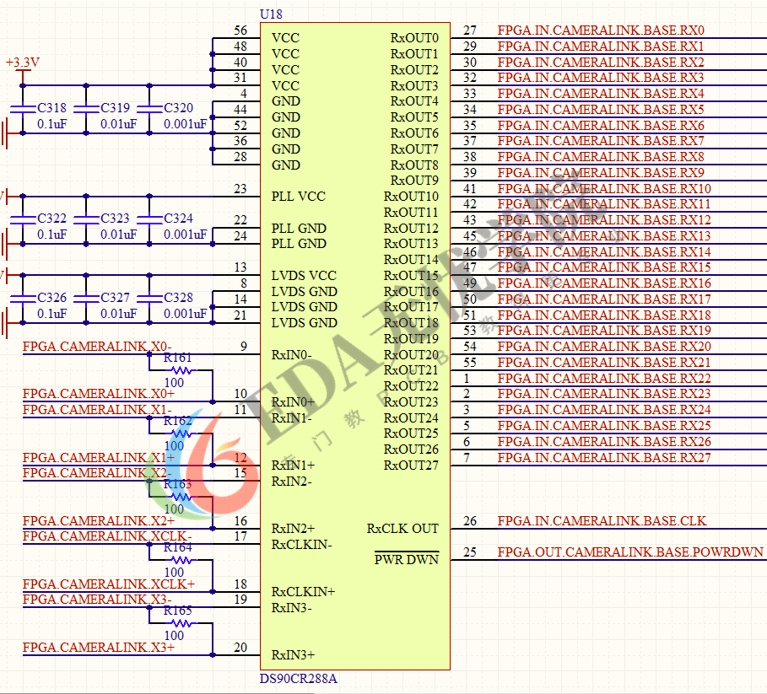Click the RxCLKIN+ pin name
The image size is (767, 694).
click(x=303, y=592)
